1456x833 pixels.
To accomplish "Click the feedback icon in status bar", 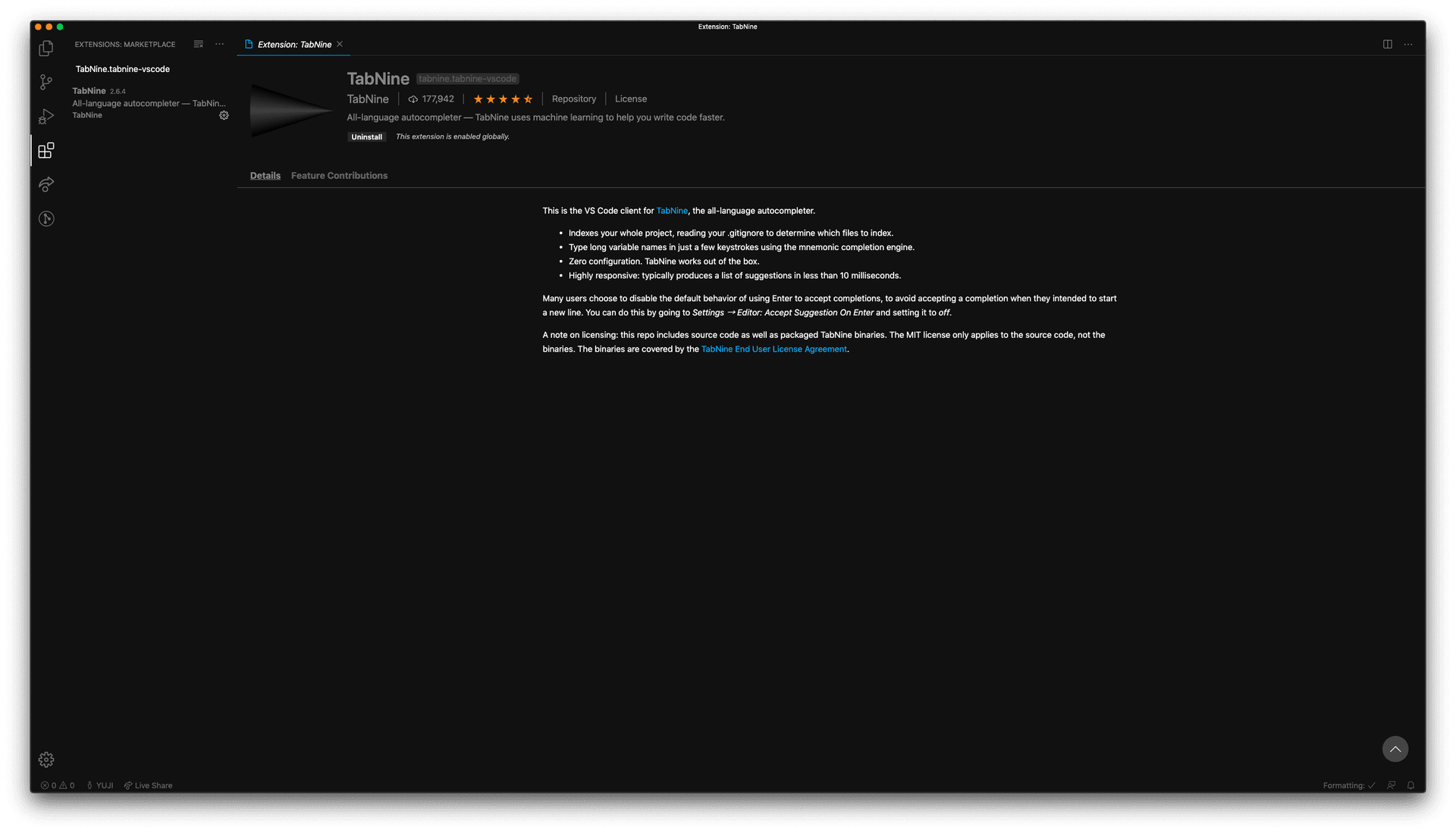I will [1392, 785].
